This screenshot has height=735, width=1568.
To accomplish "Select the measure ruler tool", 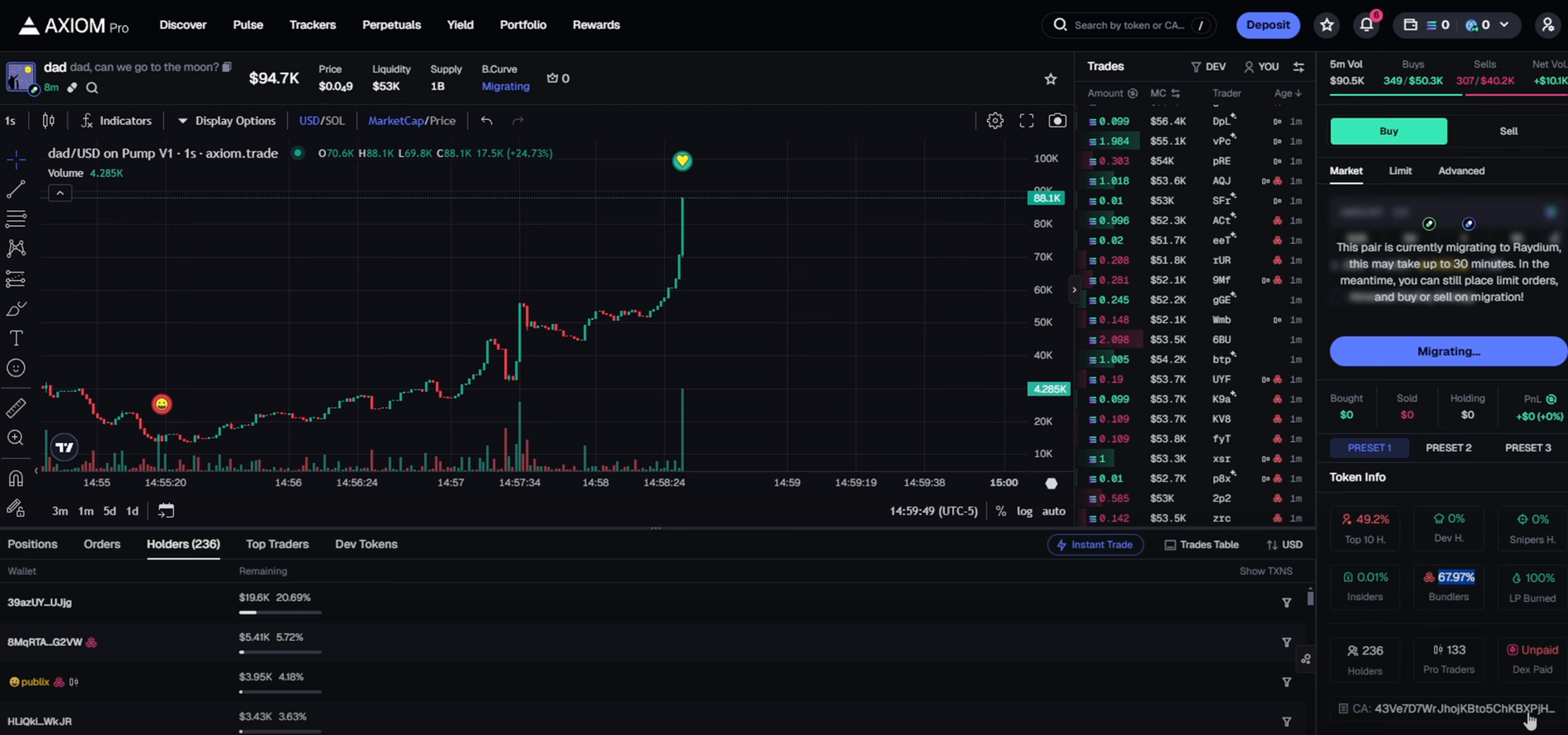I will (x=15, y=406).
